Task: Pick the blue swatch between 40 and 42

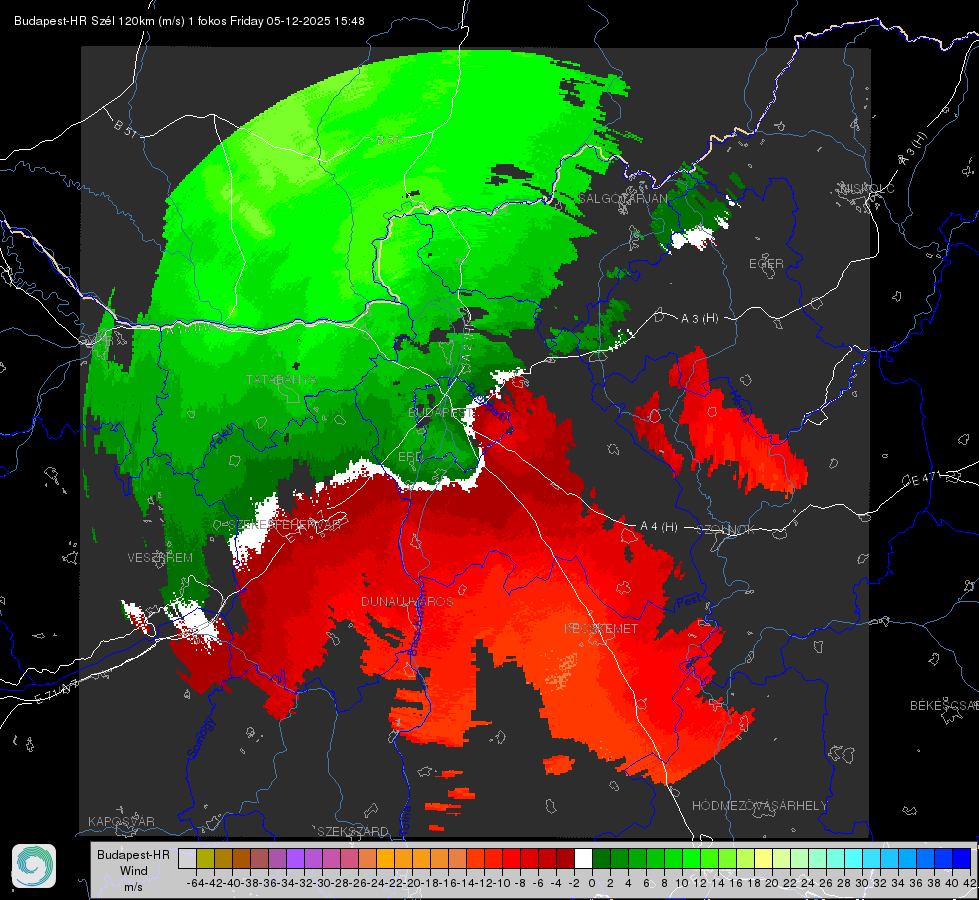Action: pyautogui.click(x=962, y=859)
